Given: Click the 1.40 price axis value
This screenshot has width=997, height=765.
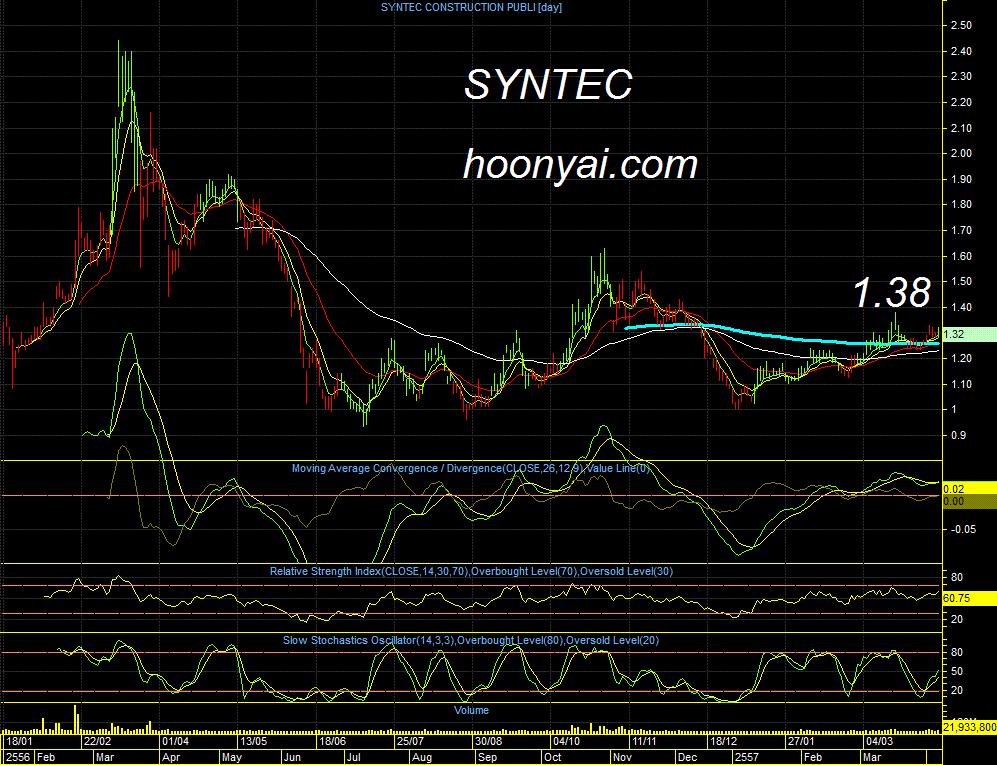Looking at the screenshot, I should 961,308.
